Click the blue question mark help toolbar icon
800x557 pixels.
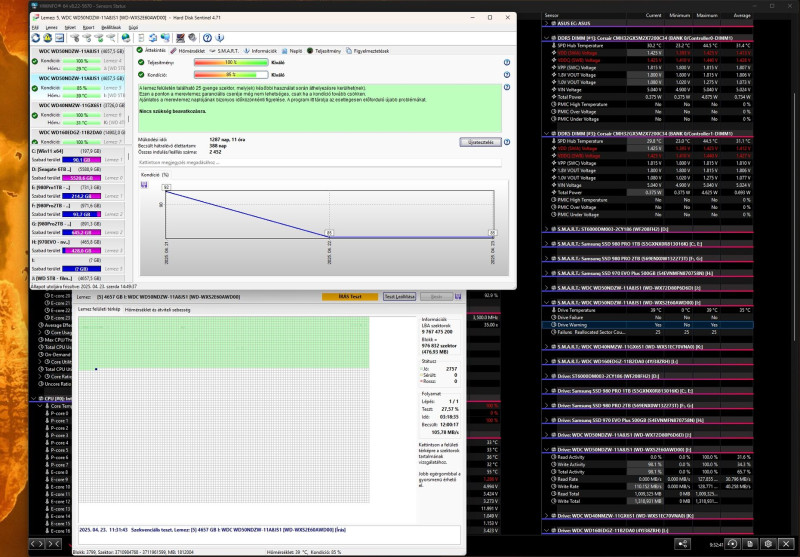(207, 38)
